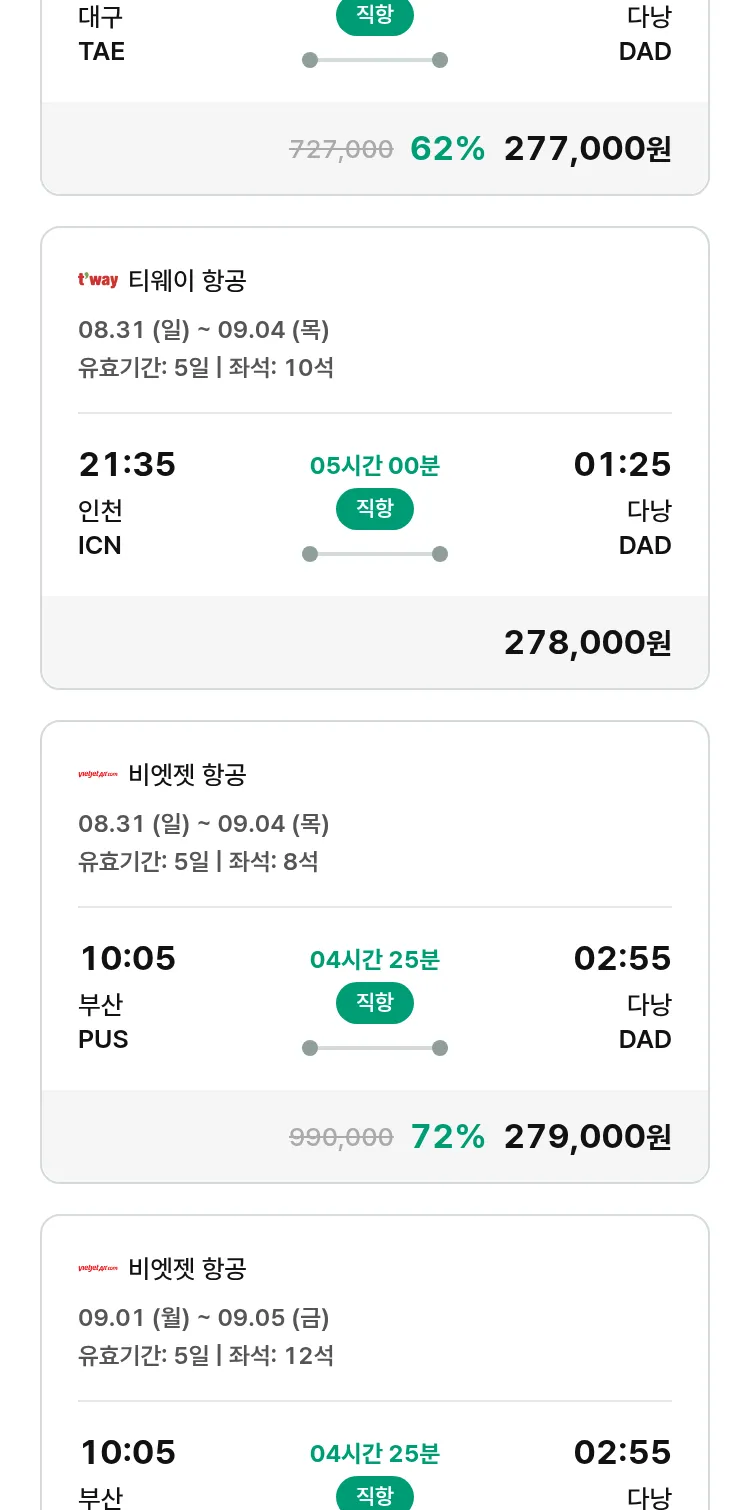Open the 비엣젯 항공 title with 8 seats left
The width and height of the screenshot is (750, 1510).
point(187,775)
